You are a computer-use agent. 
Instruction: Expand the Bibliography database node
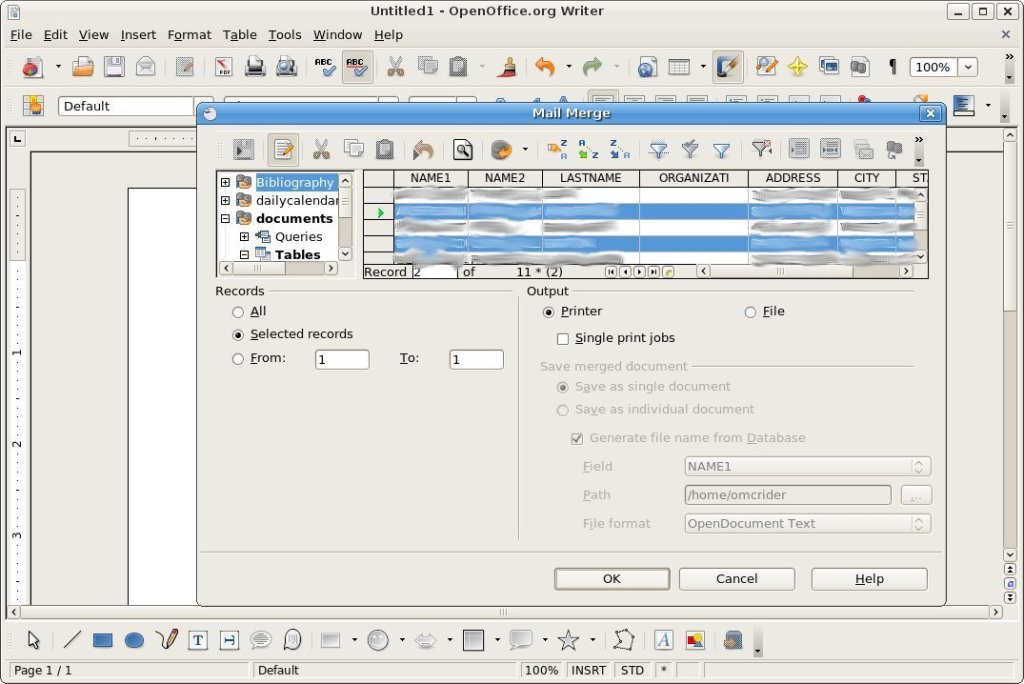point(225,182)
